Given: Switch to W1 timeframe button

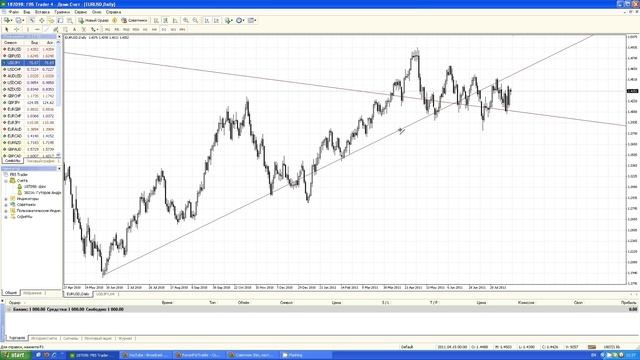Looking at the screenshot, I should 173,29.
